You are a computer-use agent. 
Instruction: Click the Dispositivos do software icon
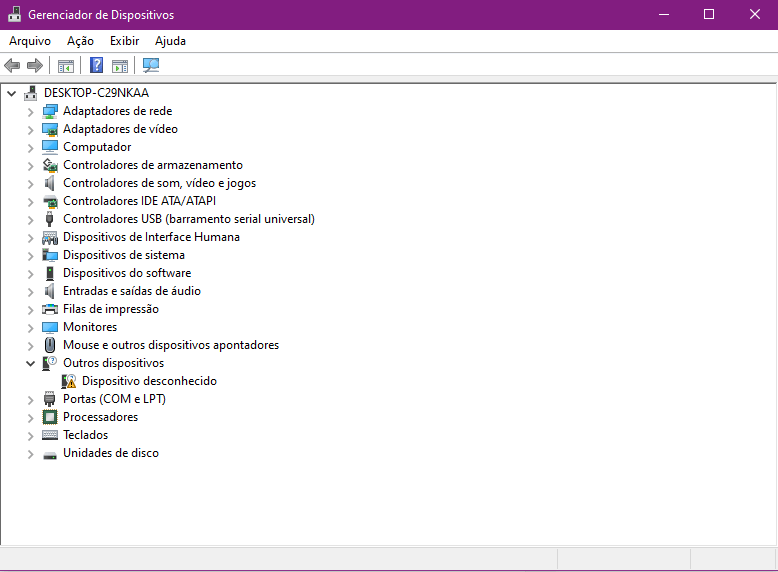pyautogui.click(x=50, y=273)
